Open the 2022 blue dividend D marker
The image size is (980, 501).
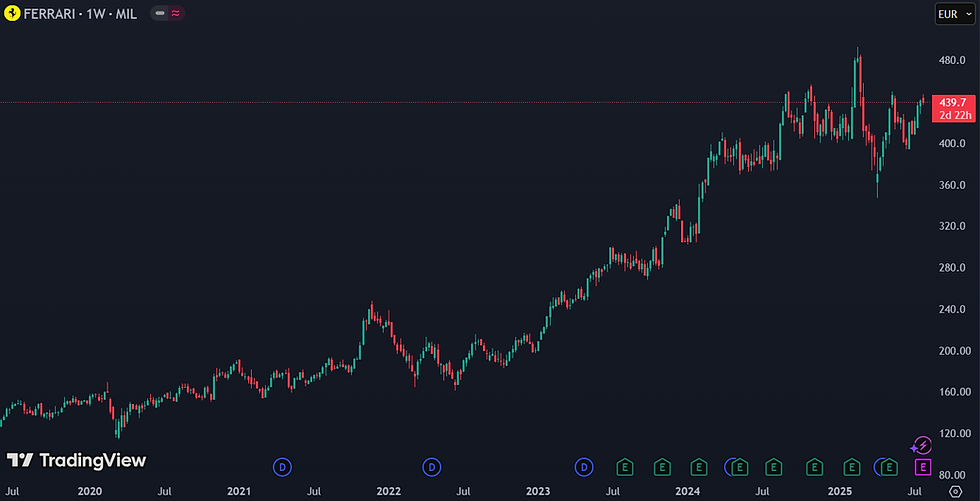[x=431, y=467]
